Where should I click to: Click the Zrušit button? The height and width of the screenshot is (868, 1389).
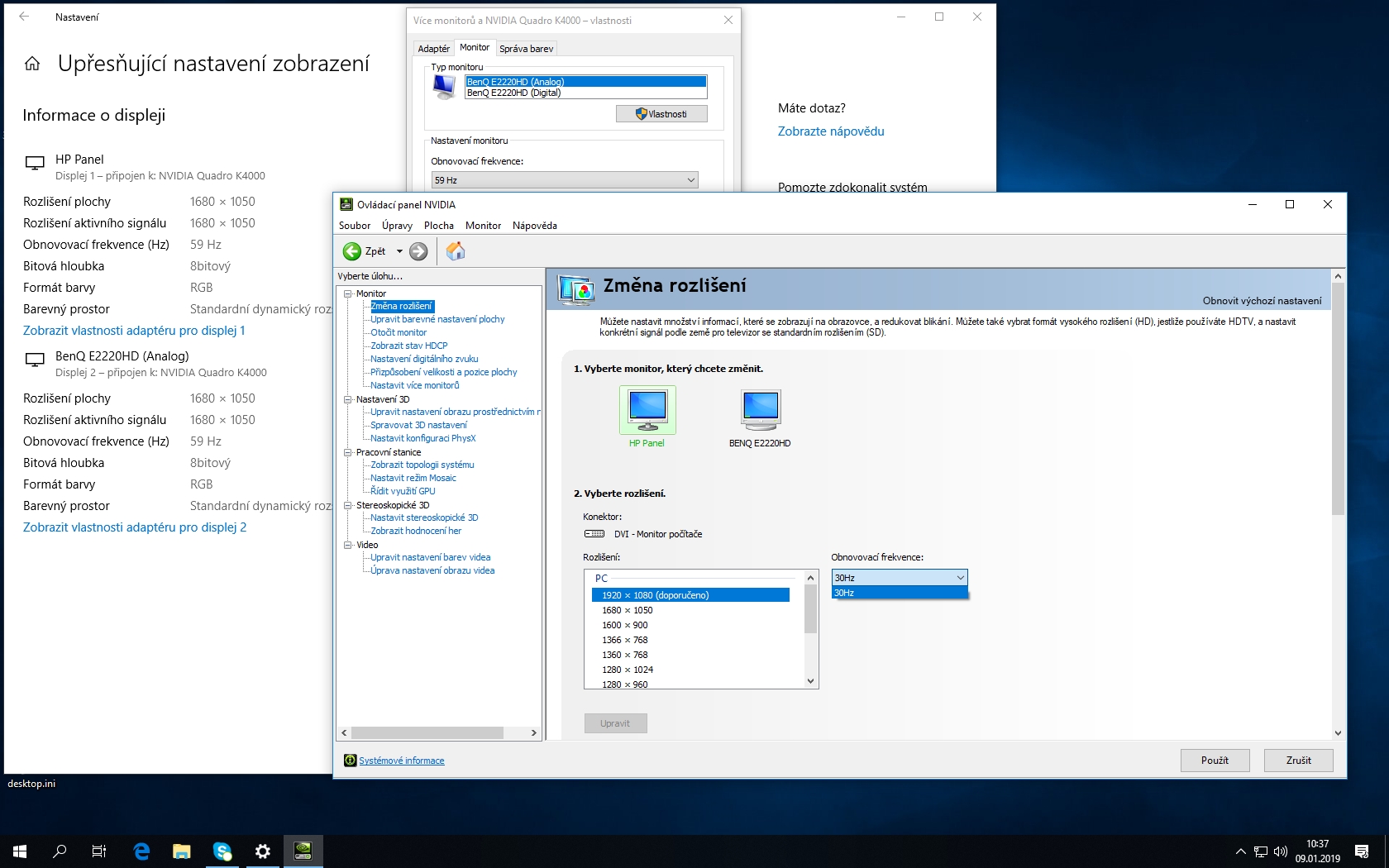[x=1298, y=761]
